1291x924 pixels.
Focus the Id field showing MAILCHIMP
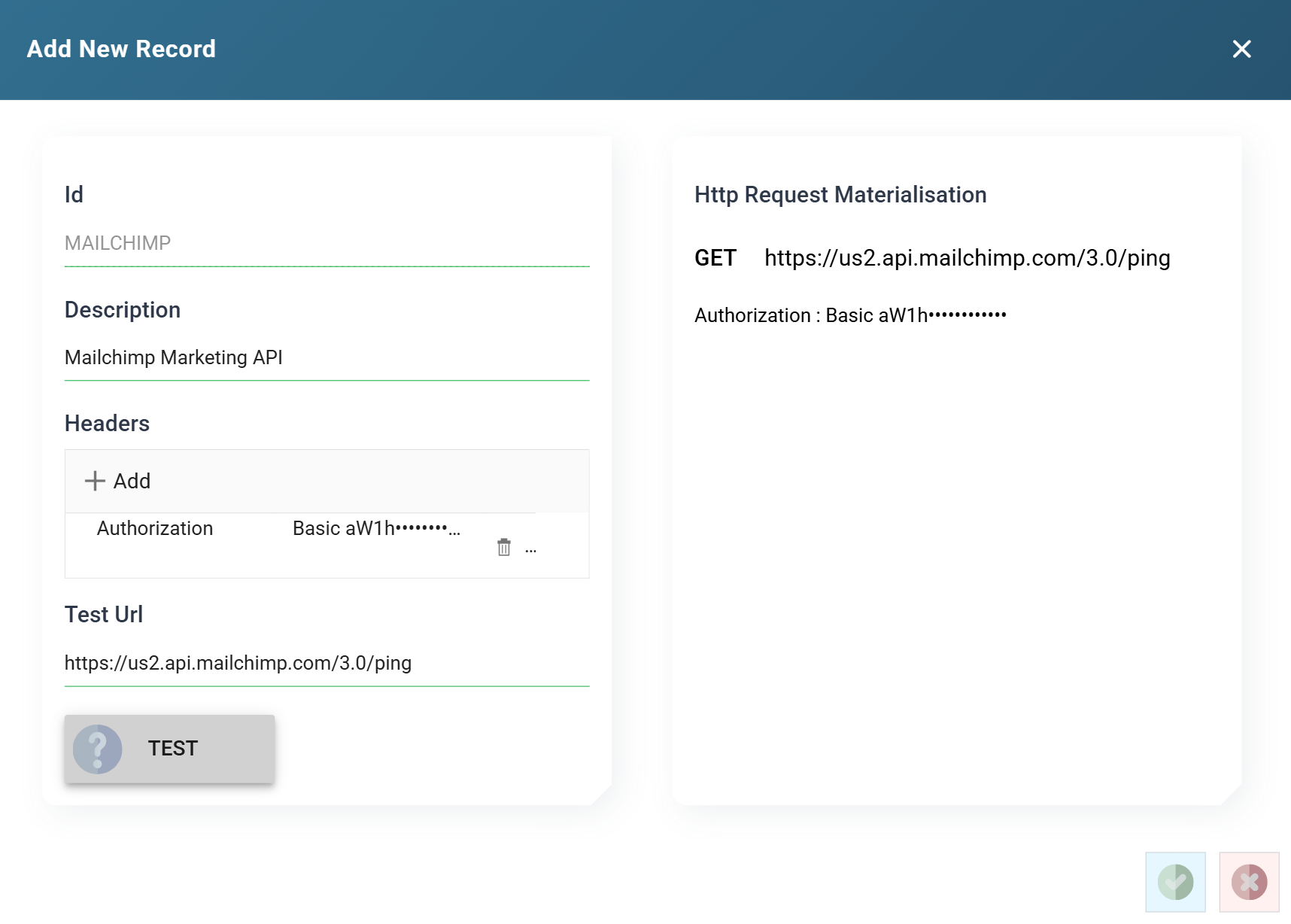(x=327, y=243)
